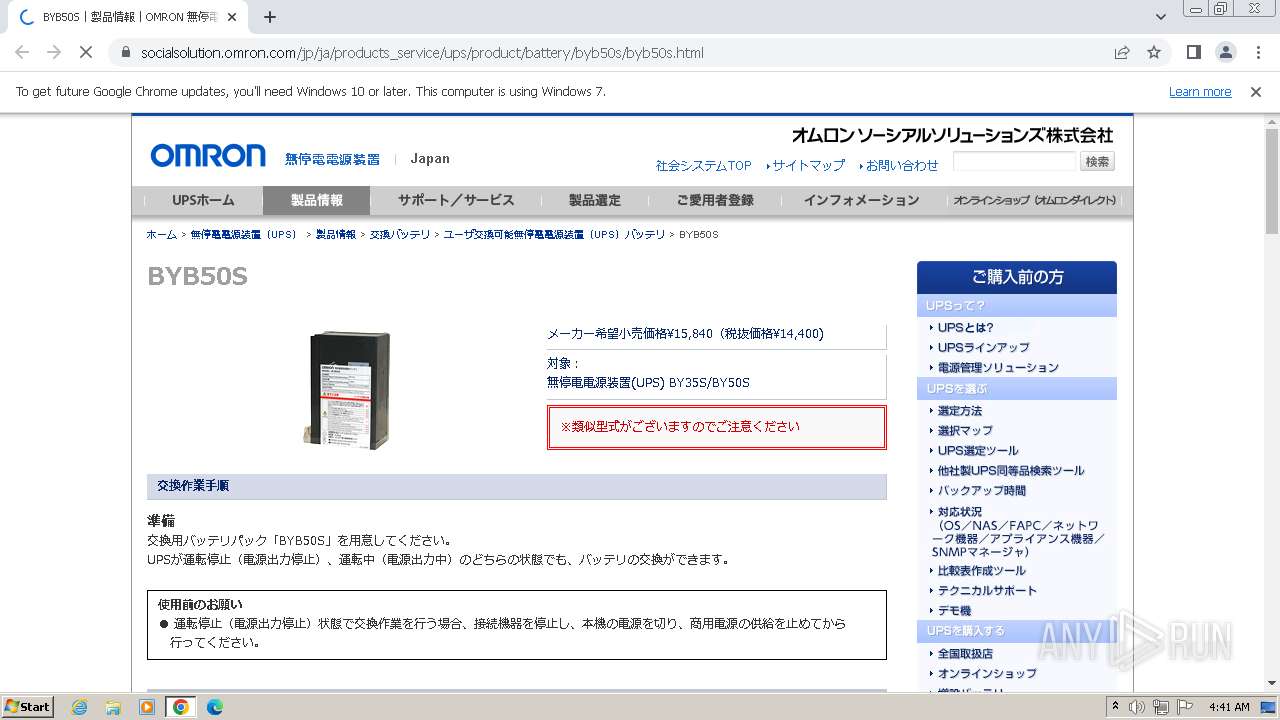Open サイトマップ link
The width and height of the screenshot is (1280, 720).
807,165
